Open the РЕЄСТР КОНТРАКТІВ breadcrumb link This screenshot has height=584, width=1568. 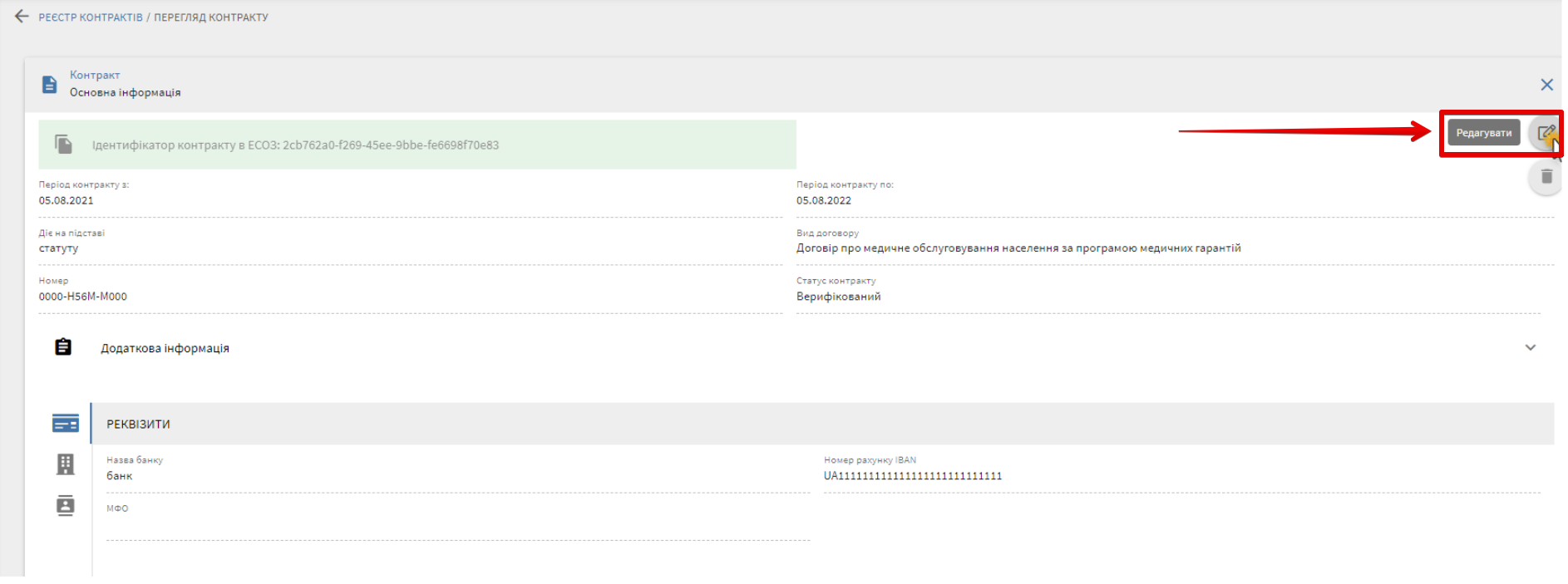[91, 17]
